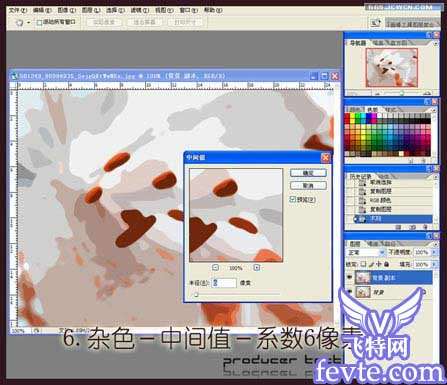Click the lock transparent pixels icon

click(x=364, y=264)
